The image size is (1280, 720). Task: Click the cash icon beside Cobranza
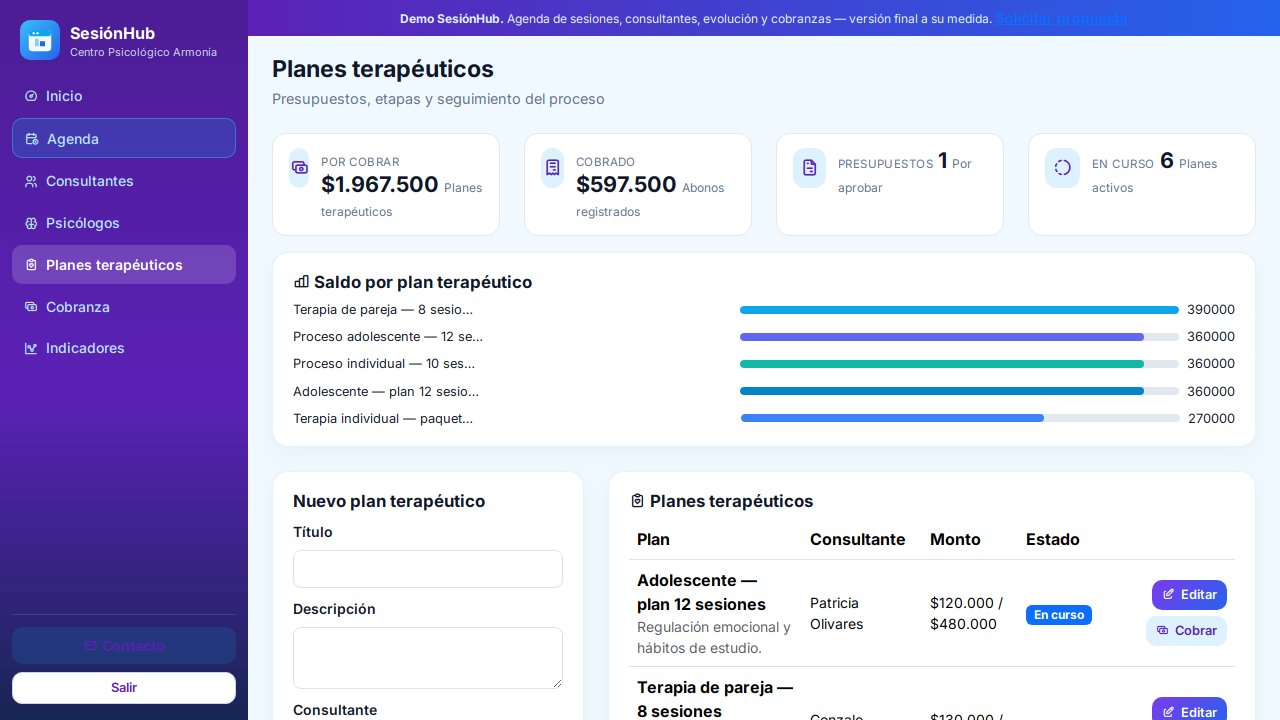pos(31,307)
